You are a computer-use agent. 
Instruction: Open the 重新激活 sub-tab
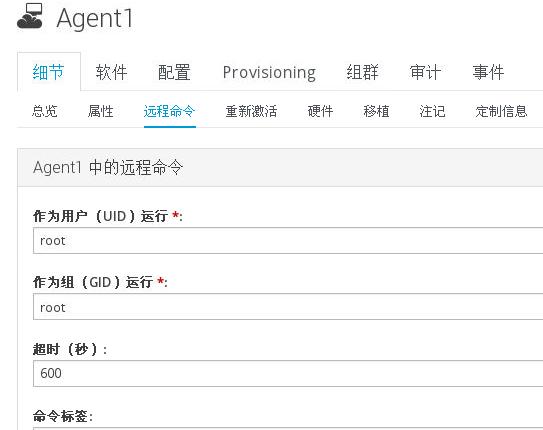point(251,111)
